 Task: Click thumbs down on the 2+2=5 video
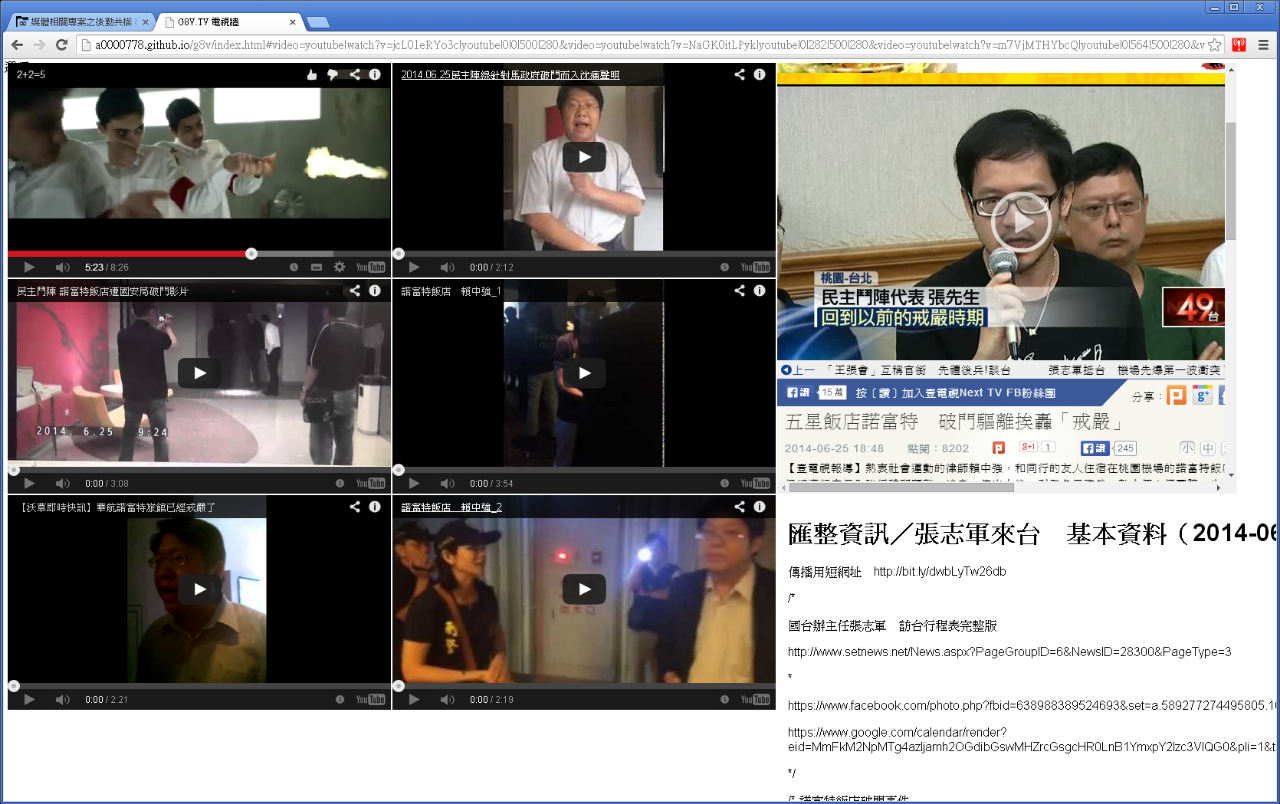(333, 75)
